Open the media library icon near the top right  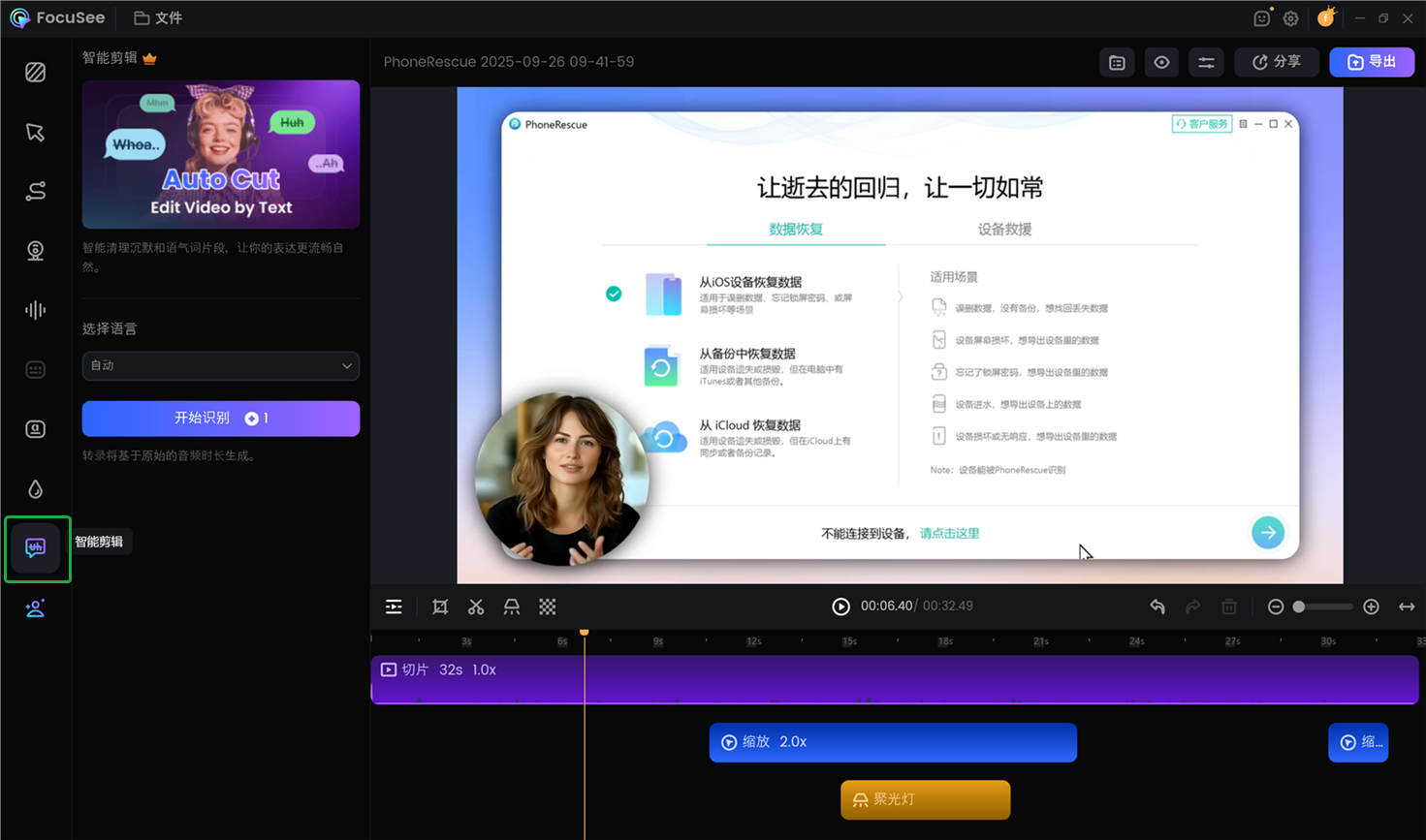[x=1116, y=61]
